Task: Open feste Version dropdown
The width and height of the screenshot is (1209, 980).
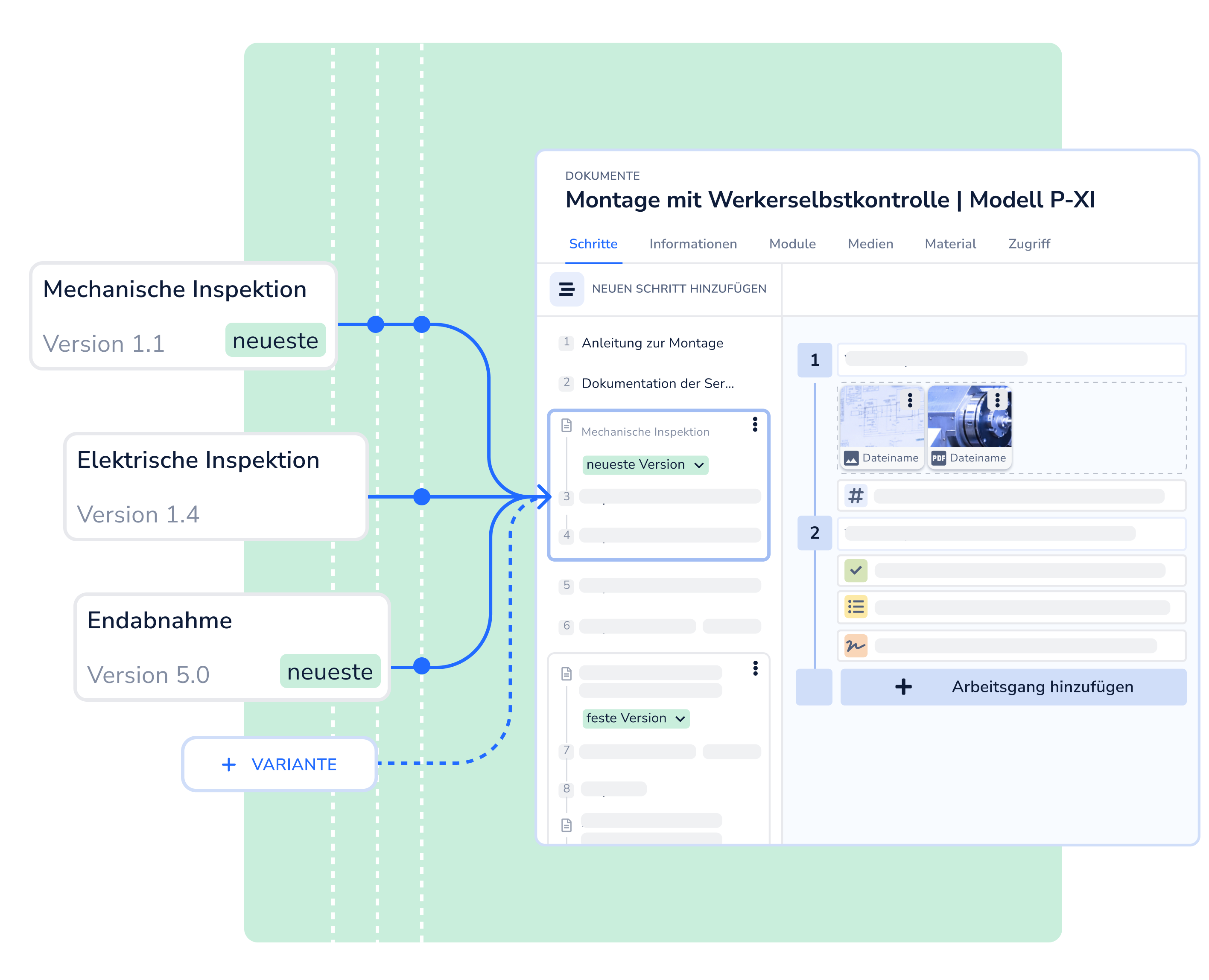Action: click(x=635, y=718)
